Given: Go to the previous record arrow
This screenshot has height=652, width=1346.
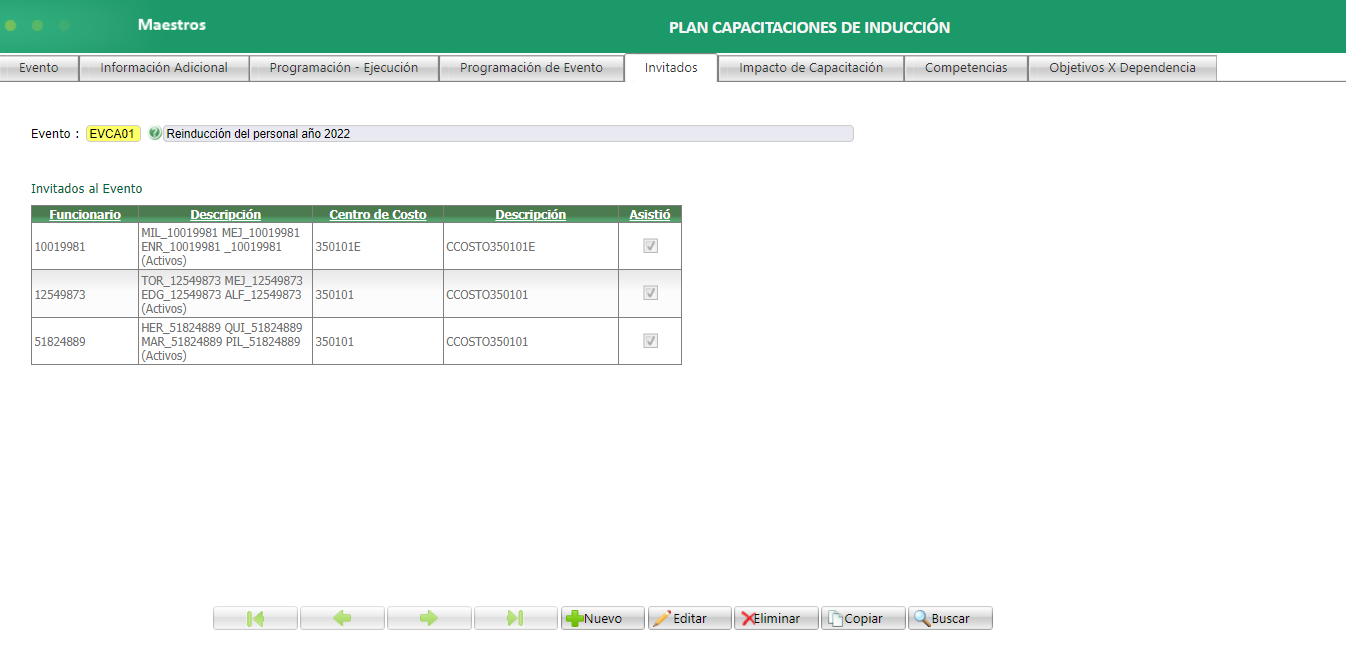Looking at the screenshot, I should pos(342,617).
